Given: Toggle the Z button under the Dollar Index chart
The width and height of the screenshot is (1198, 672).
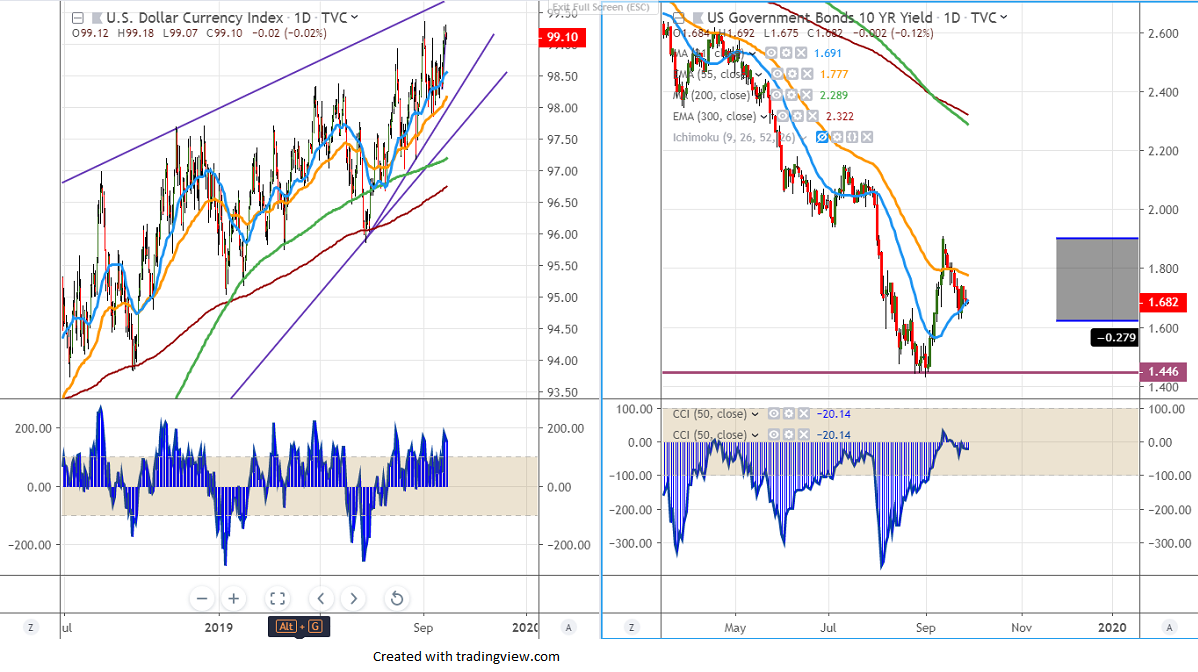Looking at the screenshot, I should (x=31, y=628).
